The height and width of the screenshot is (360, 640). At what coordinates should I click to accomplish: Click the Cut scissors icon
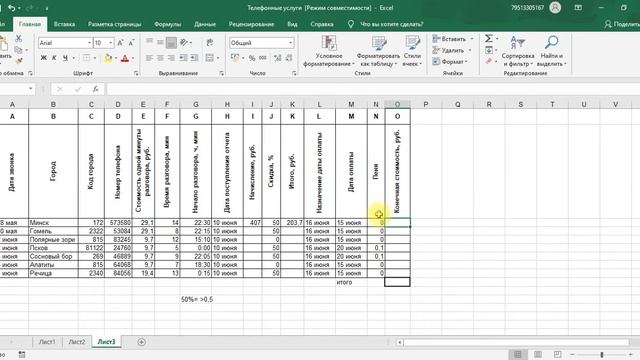18,38
